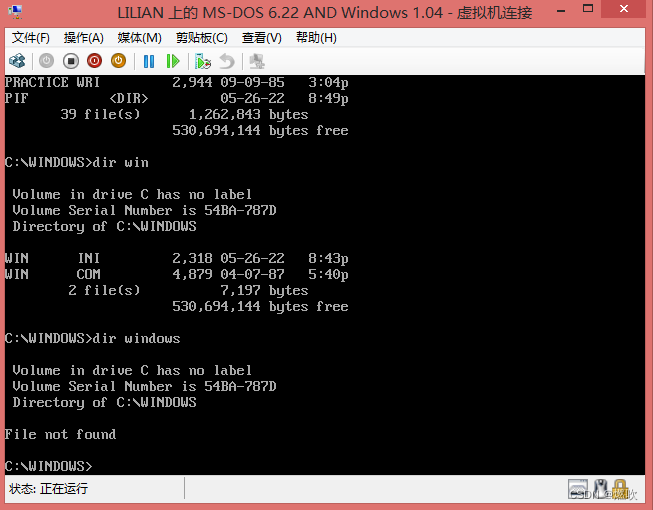This screenshot has height=510, width=653.
Task: Reset the VM using the green play-bar icon
Action: click(x=173, y=61)
